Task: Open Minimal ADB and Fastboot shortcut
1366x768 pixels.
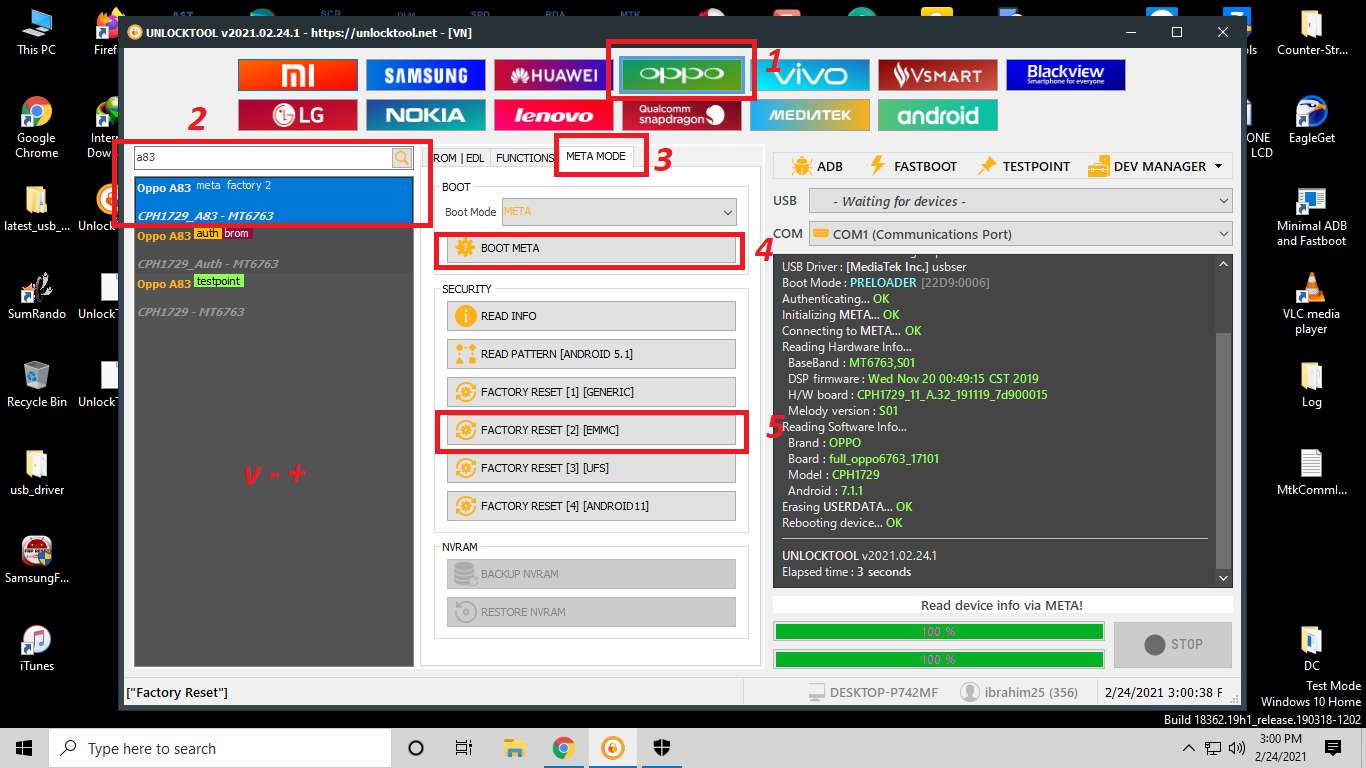Action: [1311, 216]
